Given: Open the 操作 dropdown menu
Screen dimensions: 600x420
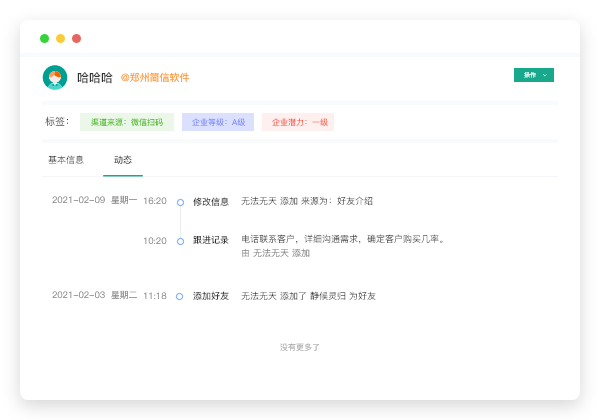Looking at the screenshot, I should pyautogui.click(x=533, y=75).
